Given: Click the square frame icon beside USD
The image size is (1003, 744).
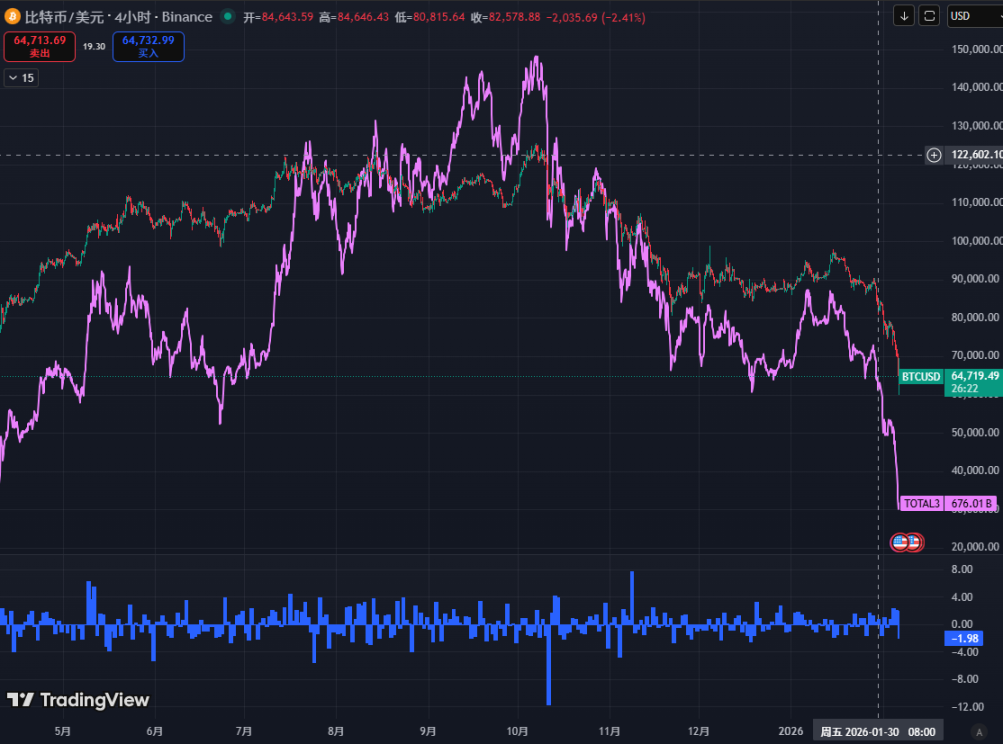Looking at the screenshot, I should (930, 16).
